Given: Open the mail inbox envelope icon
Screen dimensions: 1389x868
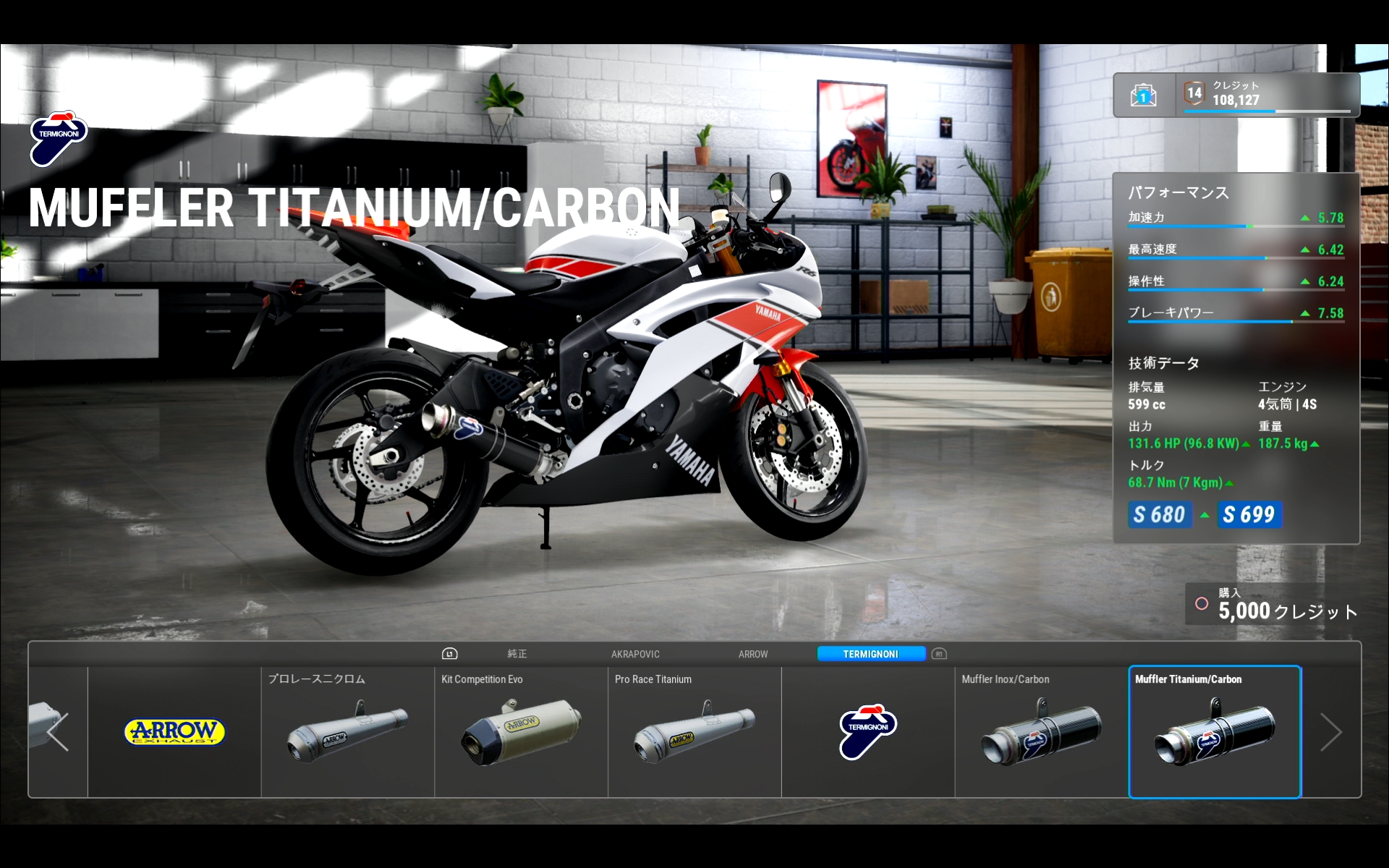Looking at the screenshot, I should (1143, 95).
